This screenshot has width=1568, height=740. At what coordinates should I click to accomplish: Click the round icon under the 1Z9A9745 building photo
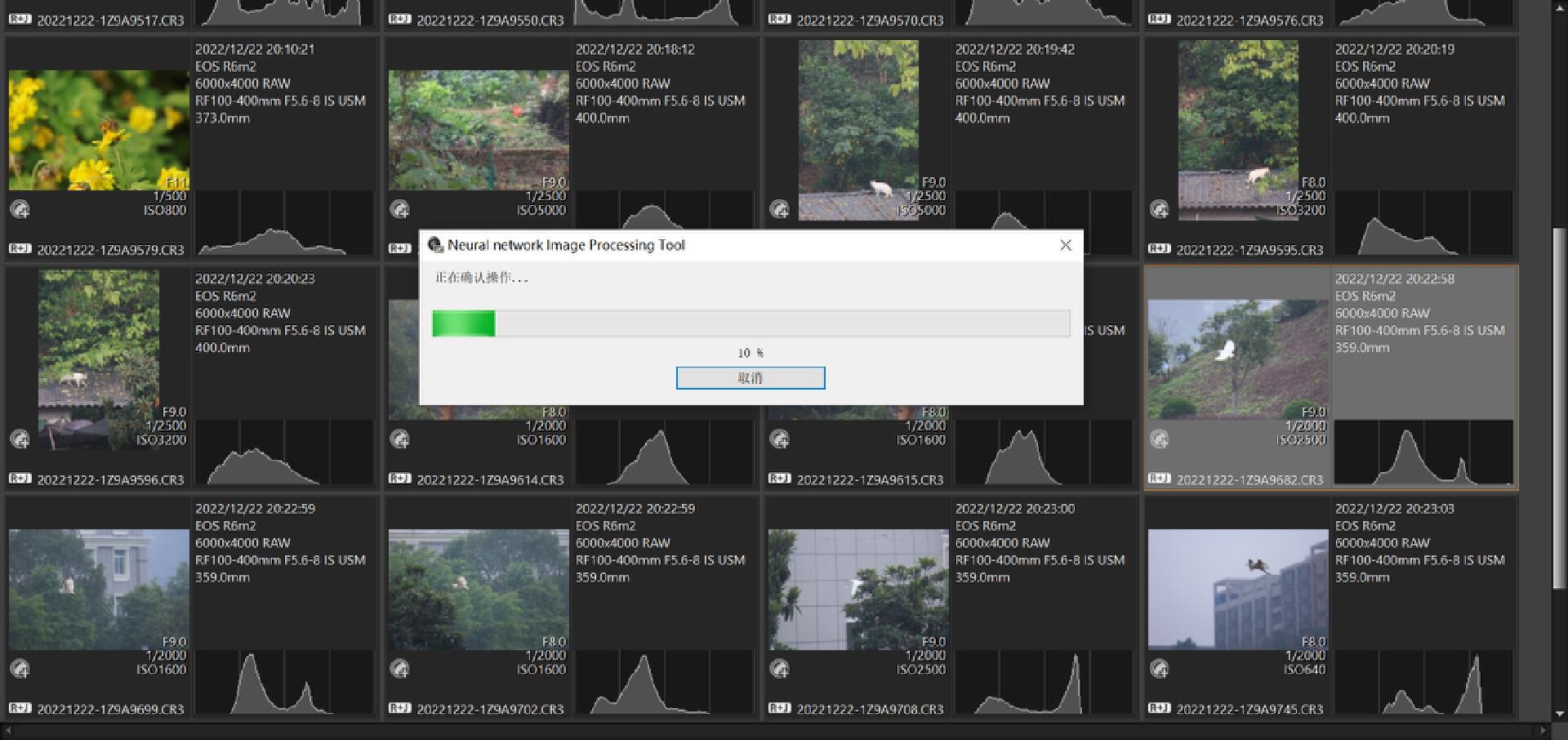pyautogui.click(x=1159, y=669)
